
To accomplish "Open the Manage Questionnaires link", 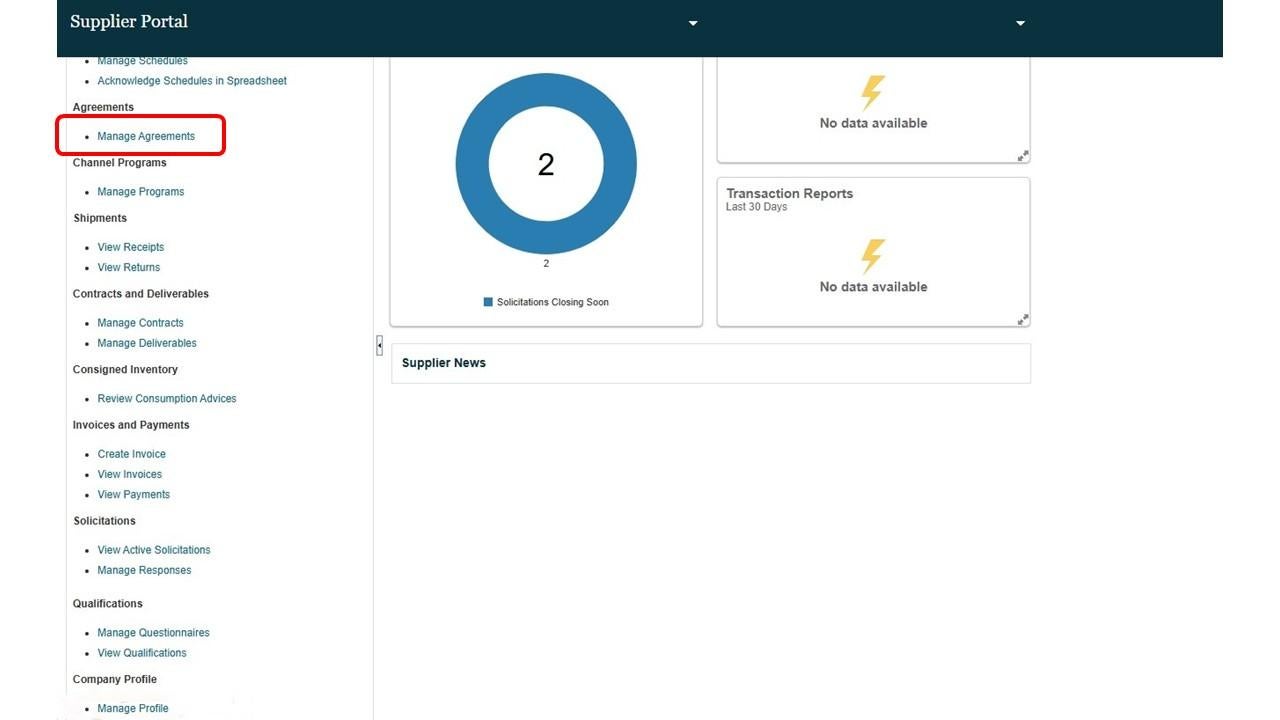I will pyautogui.click(x=153, y=633).
